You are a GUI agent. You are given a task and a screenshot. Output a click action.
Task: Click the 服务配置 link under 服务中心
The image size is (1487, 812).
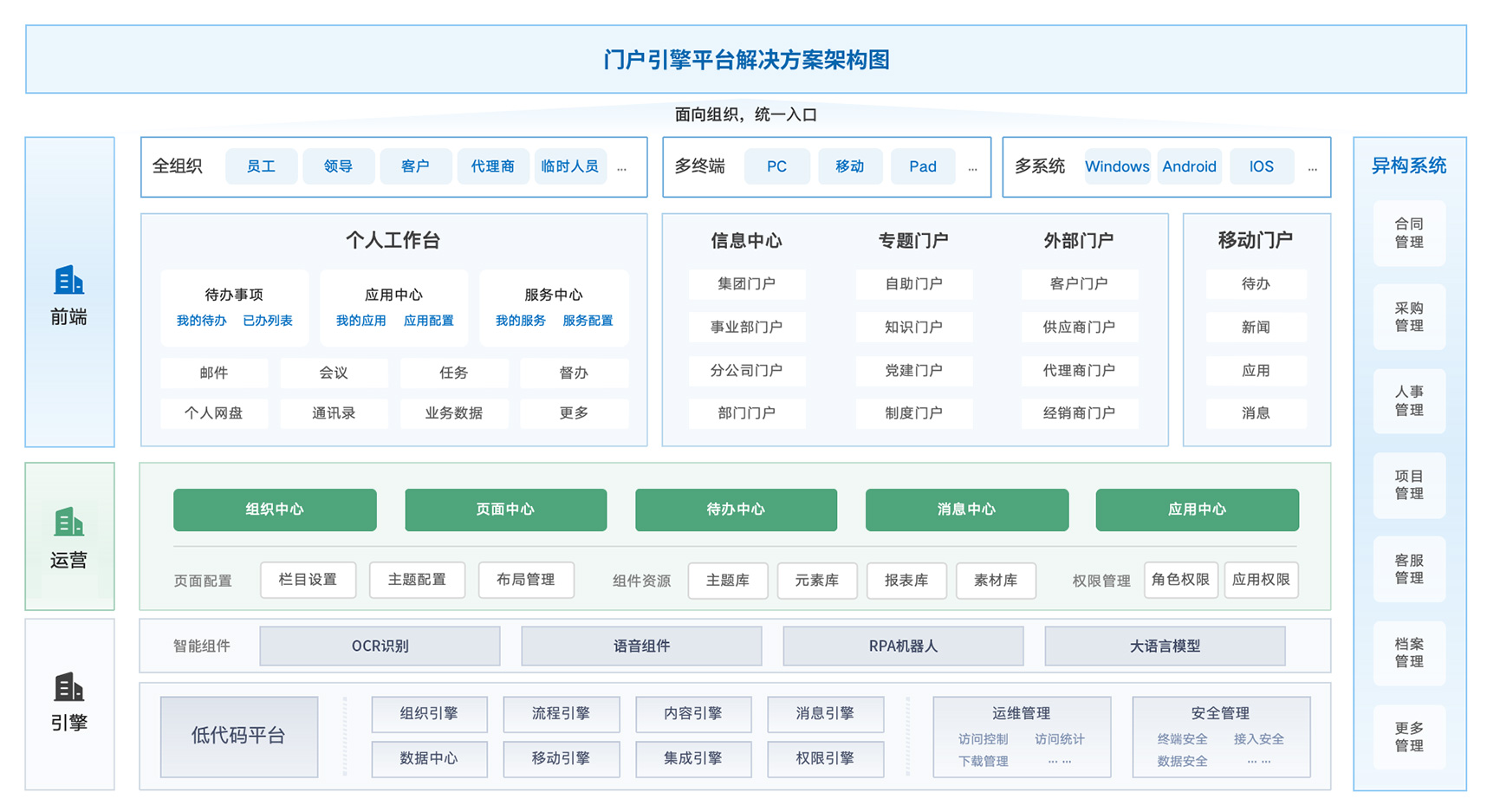(588, 321)
